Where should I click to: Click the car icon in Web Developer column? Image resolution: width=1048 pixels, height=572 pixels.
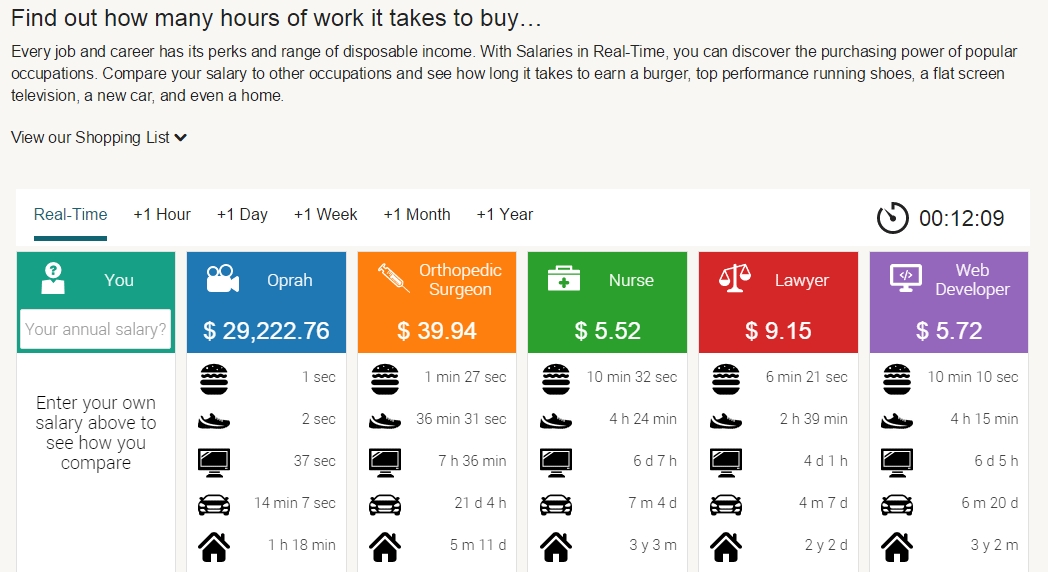(x=897, y=505)
